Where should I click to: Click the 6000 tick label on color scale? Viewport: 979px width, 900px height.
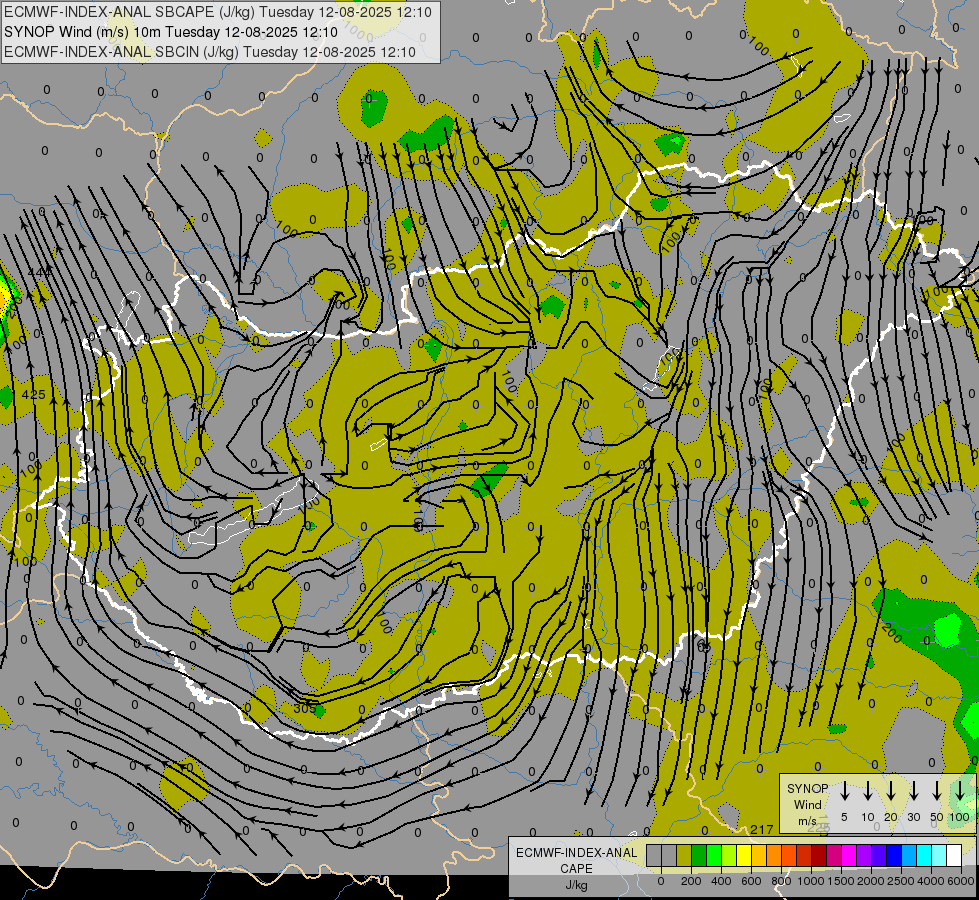tap(961, 881)
